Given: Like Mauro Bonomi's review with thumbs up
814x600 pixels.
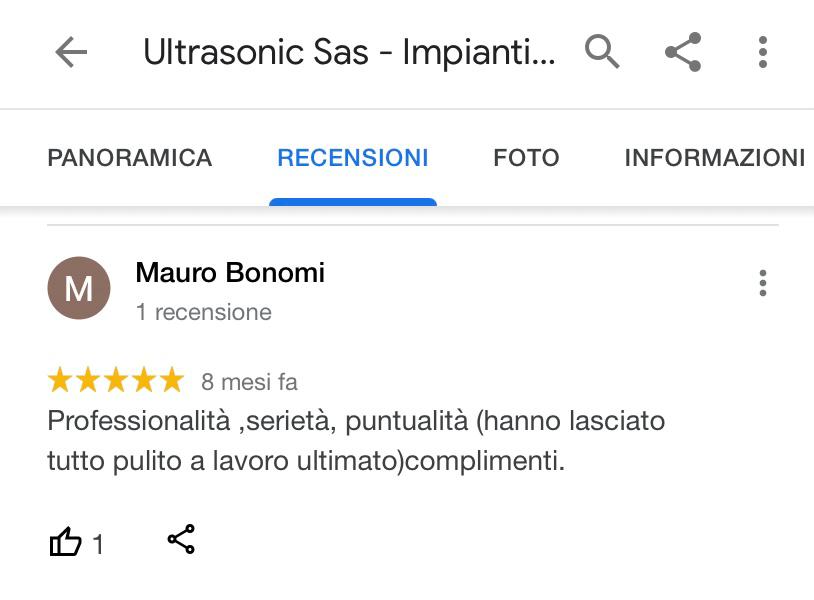Looking at the screenshot, I should point(66,540).
